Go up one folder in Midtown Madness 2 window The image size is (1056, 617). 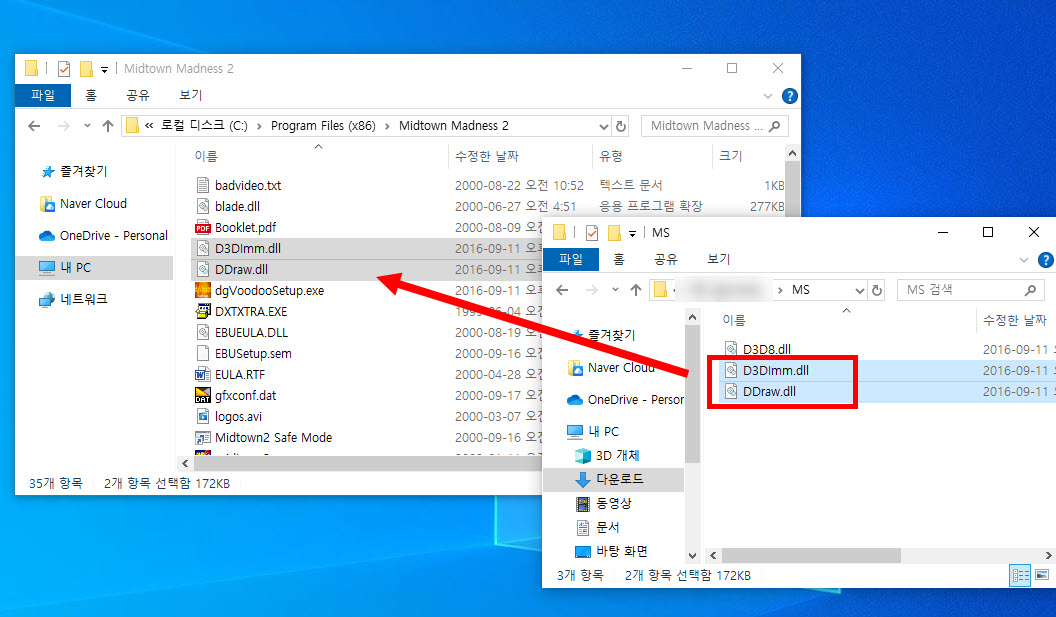[108, 126]
